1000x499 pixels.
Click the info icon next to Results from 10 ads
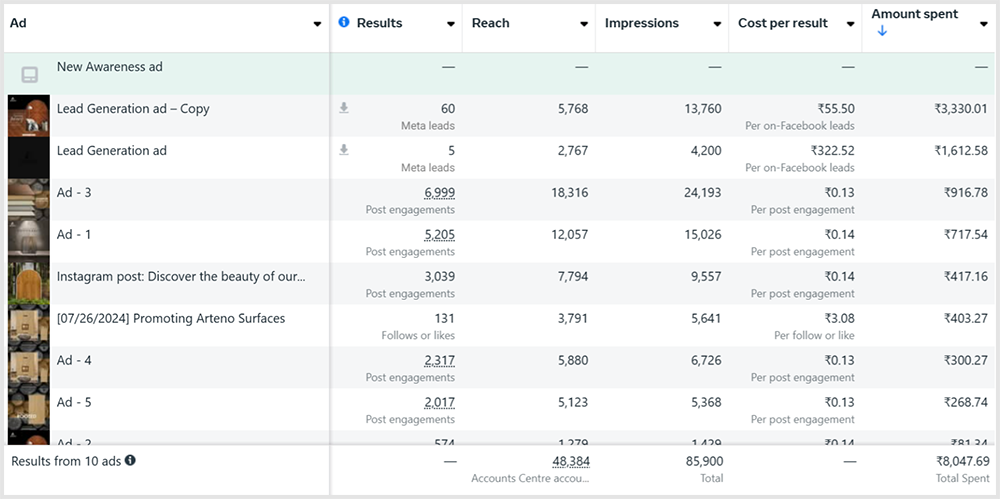tap(130, 461)
